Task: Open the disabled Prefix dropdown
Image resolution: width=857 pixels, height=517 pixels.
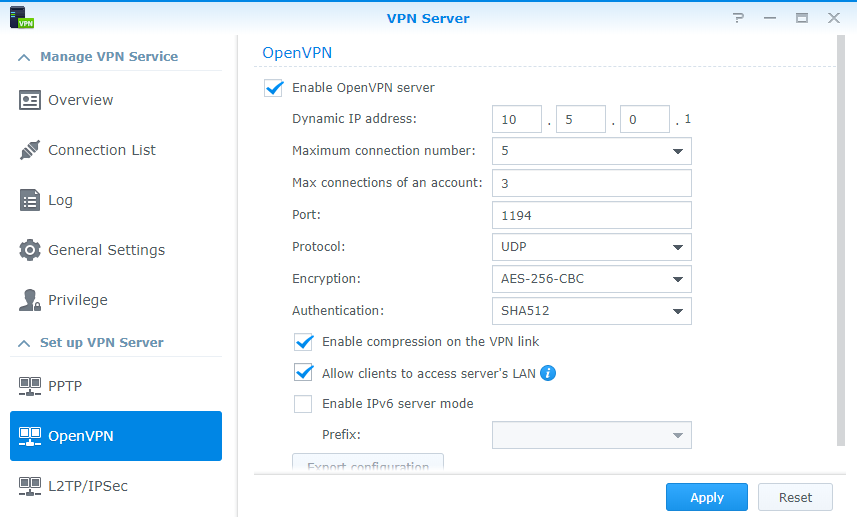Action: tap(592, 435)
